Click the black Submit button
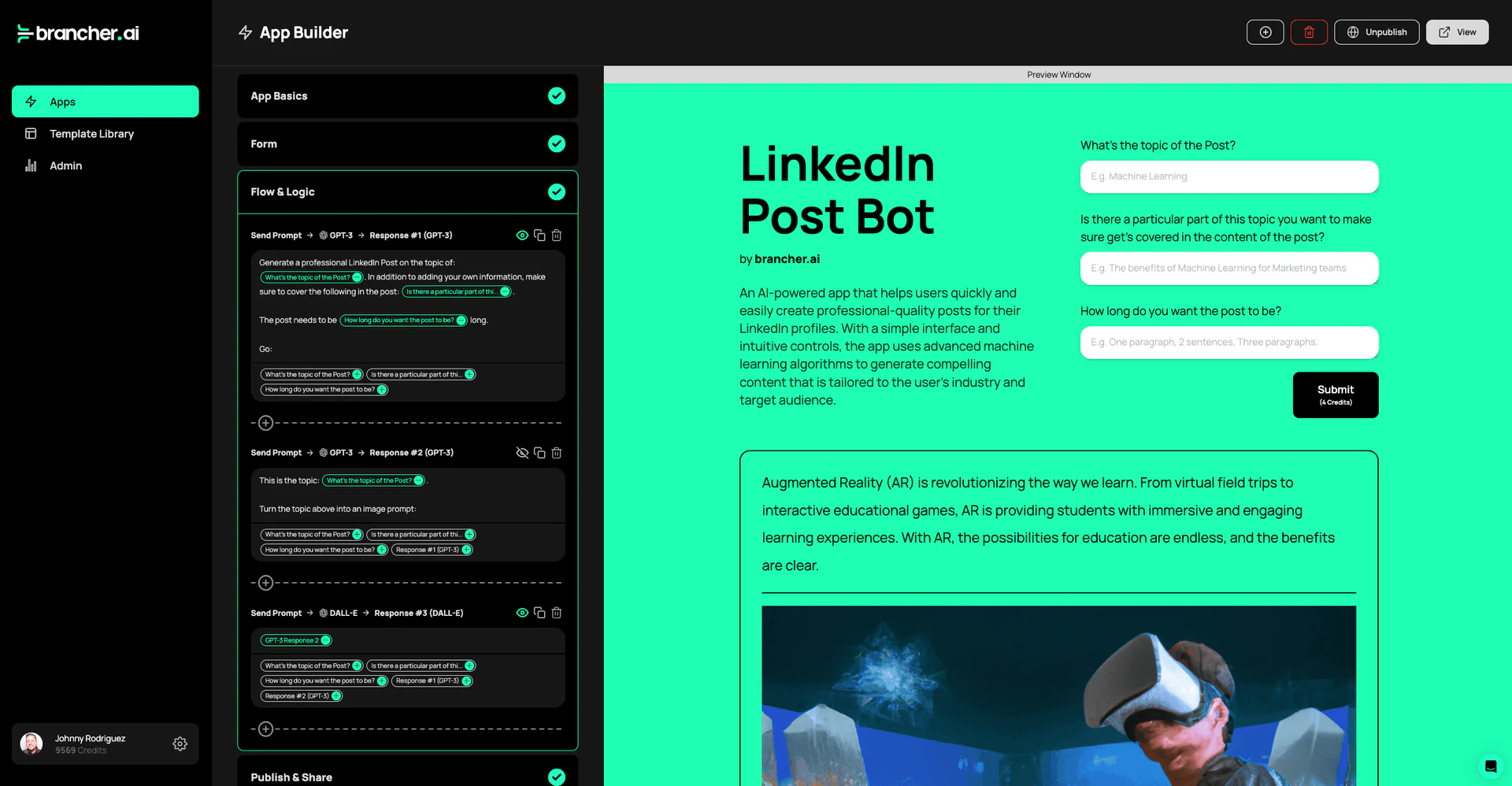1512x786 pixels. (x=1335, y=395)
